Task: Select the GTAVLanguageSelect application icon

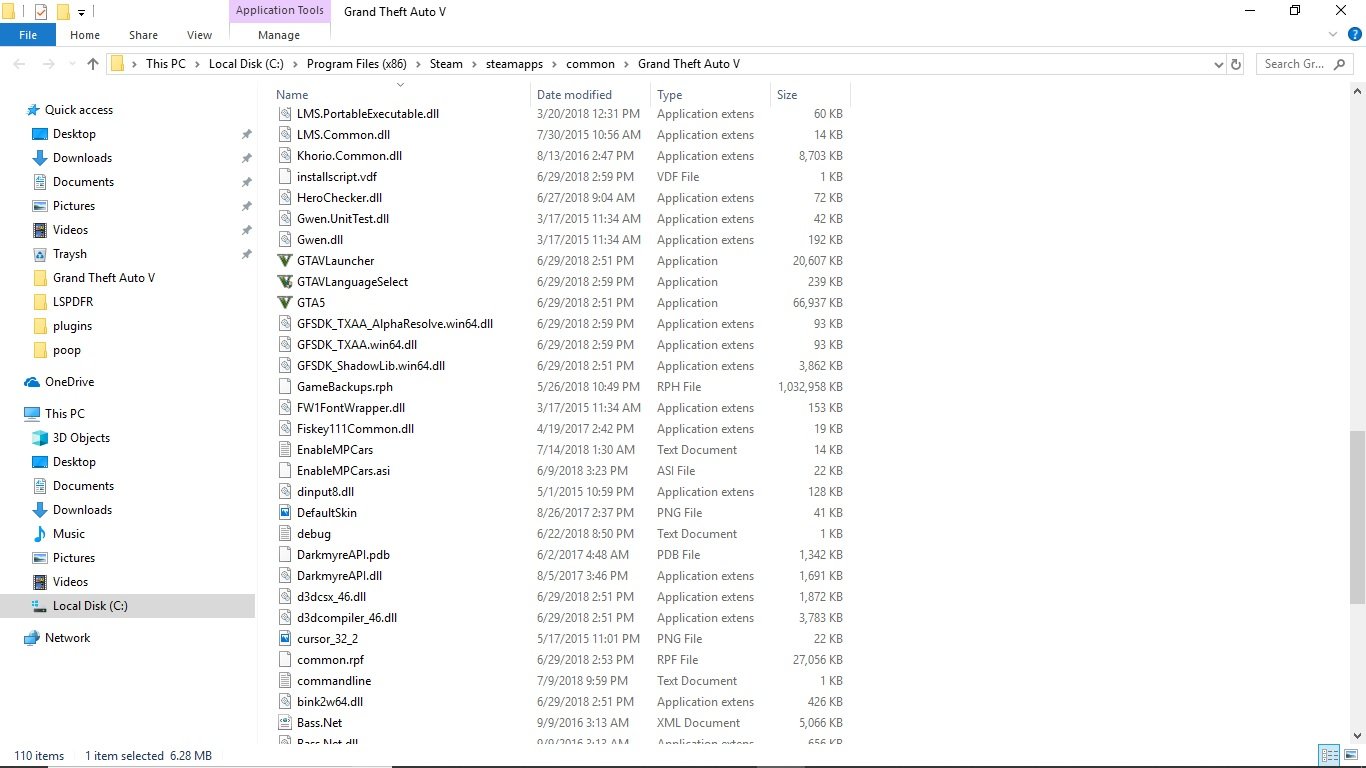Action: tap(285, 282)
